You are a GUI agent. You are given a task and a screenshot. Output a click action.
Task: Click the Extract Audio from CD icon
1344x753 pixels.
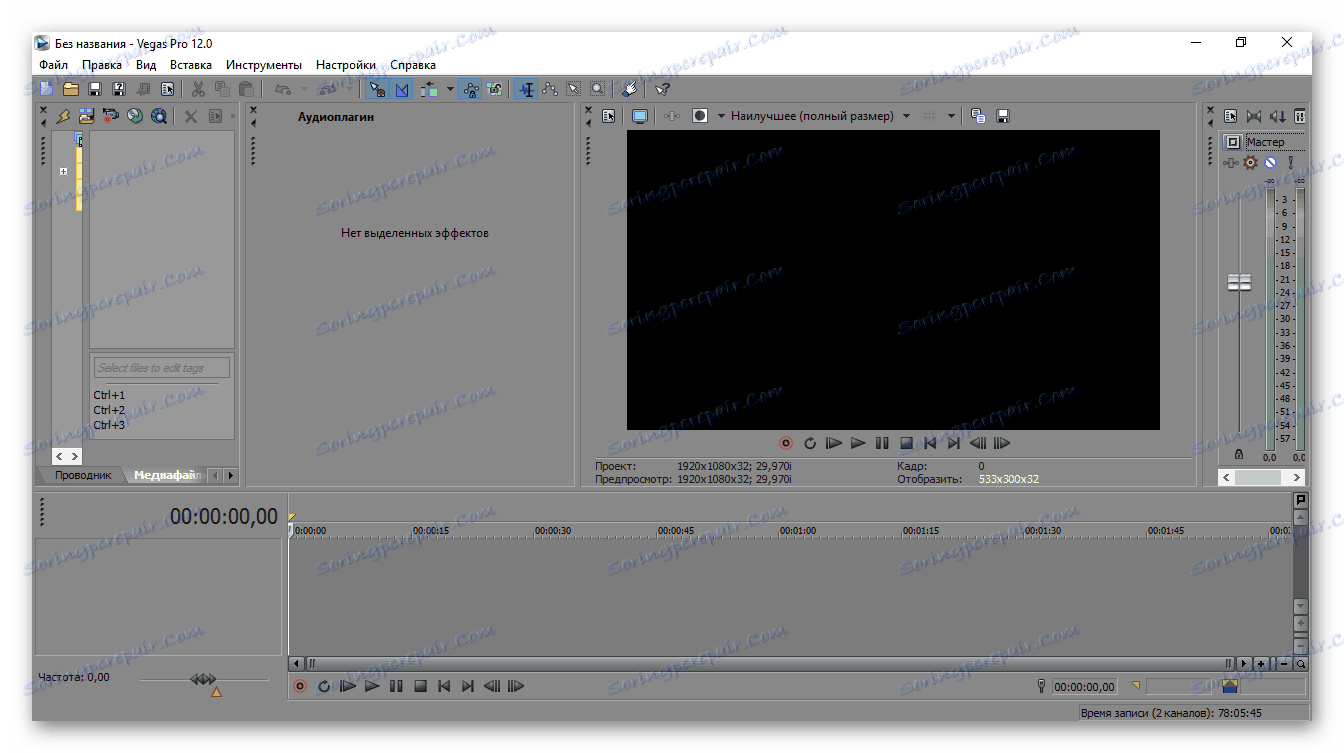pyautogui.click(x=135, y=115)
